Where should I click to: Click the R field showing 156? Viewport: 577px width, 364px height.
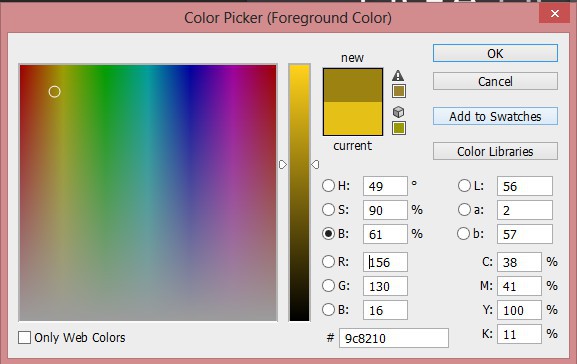coord(385,262)
